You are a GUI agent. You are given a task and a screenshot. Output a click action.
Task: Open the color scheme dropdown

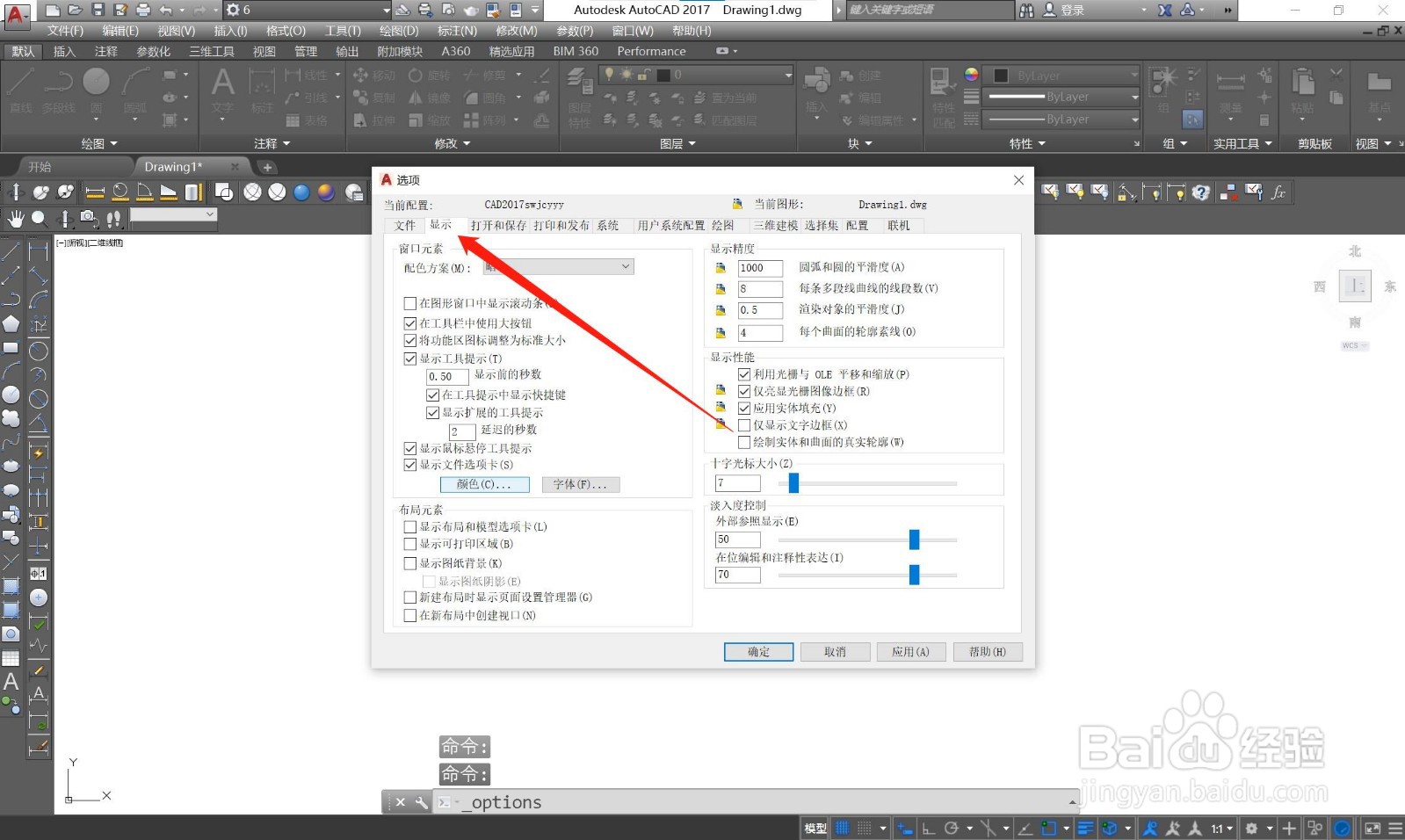(x=559, y=267)
